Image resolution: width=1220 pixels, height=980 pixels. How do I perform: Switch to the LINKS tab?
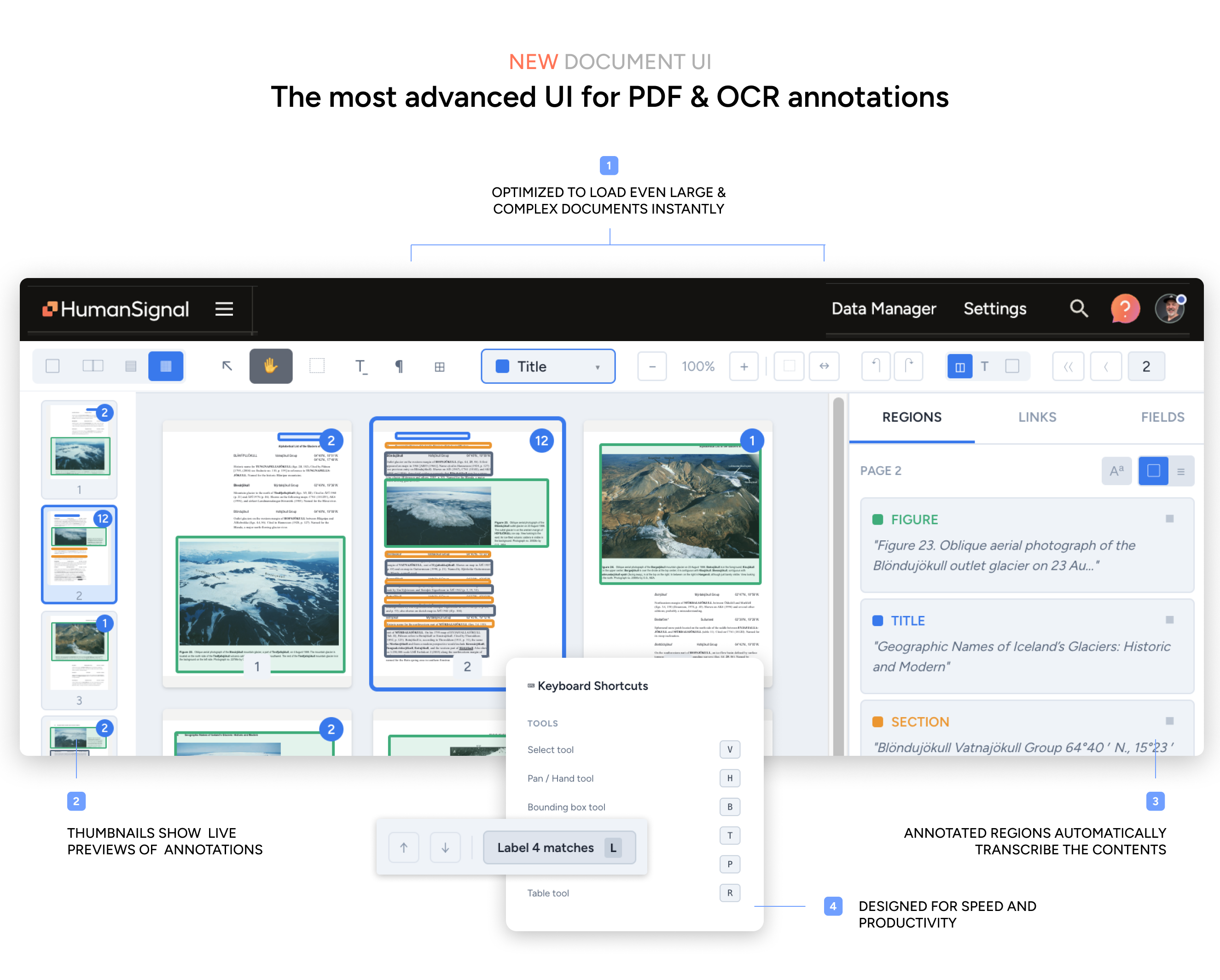coord(1037,417)
